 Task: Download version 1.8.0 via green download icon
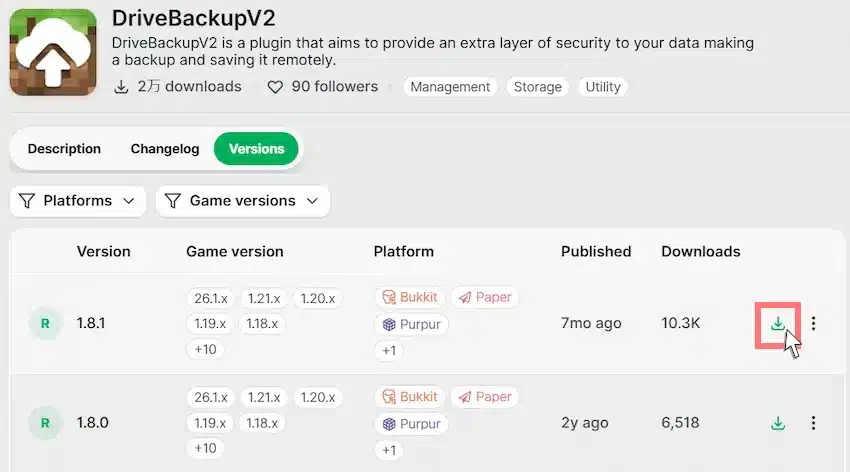click(x=778, y=423)
